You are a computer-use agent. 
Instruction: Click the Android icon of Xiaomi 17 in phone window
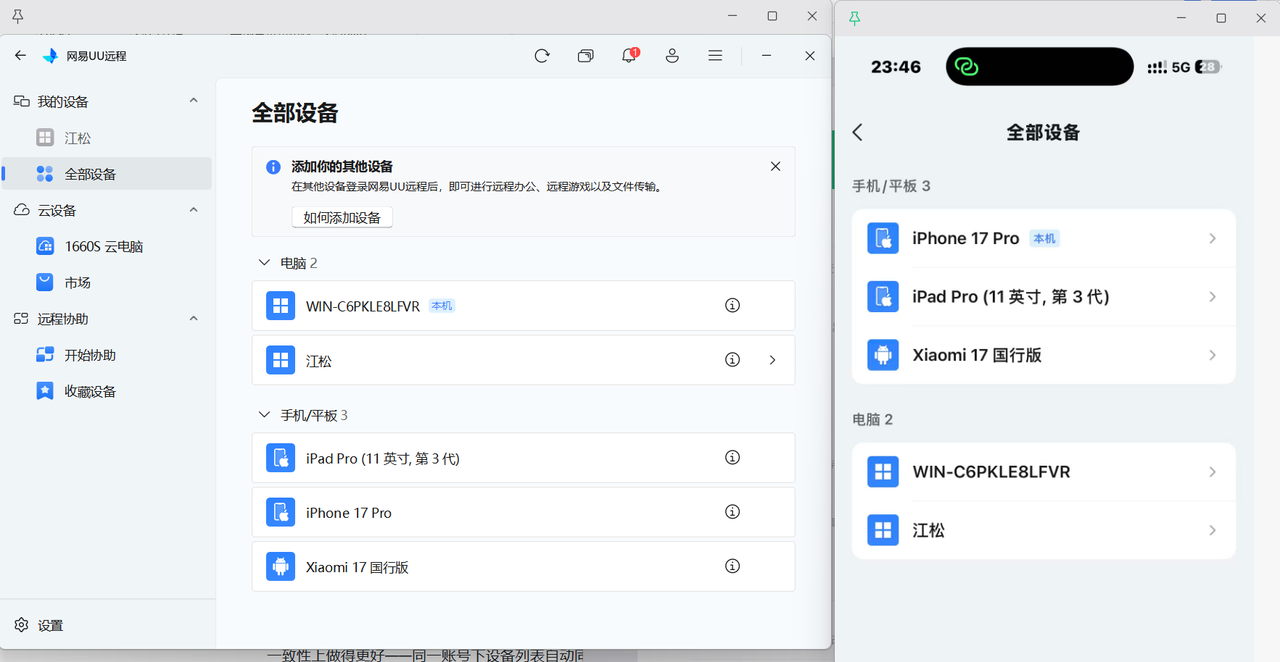pyautogui.click(x=883, y=355)
